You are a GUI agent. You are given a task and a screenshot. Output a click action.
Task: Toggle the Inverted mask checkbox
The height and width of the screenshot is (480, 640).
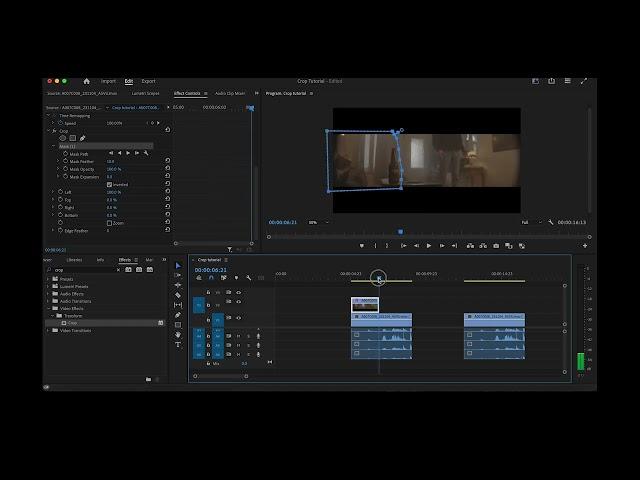click(x=109, y=184)
